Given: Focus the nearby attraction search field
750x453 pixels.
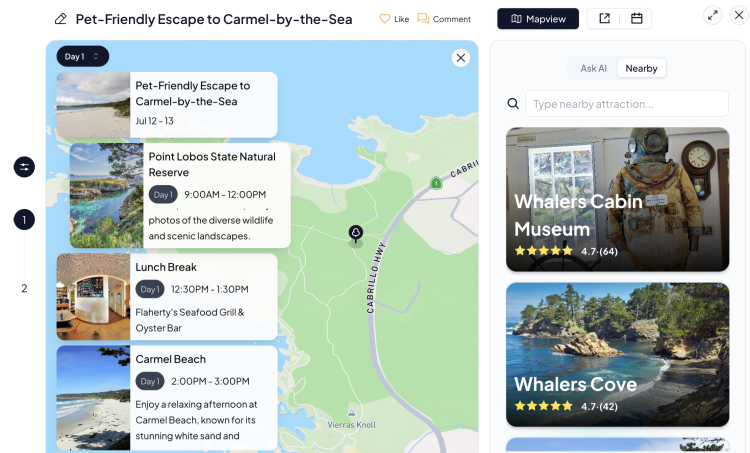Looking at the screenshot, I should click(x=627, y=104).
